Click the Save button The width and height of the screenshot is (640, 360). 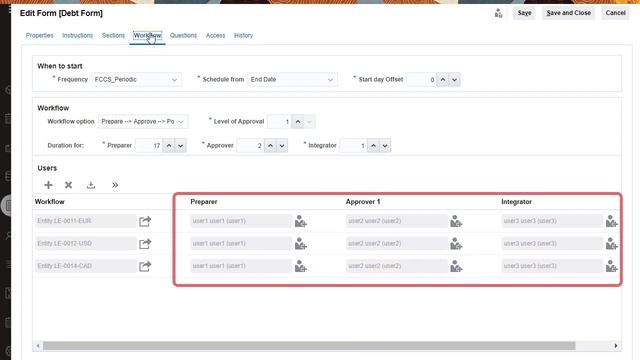[524, 13]
